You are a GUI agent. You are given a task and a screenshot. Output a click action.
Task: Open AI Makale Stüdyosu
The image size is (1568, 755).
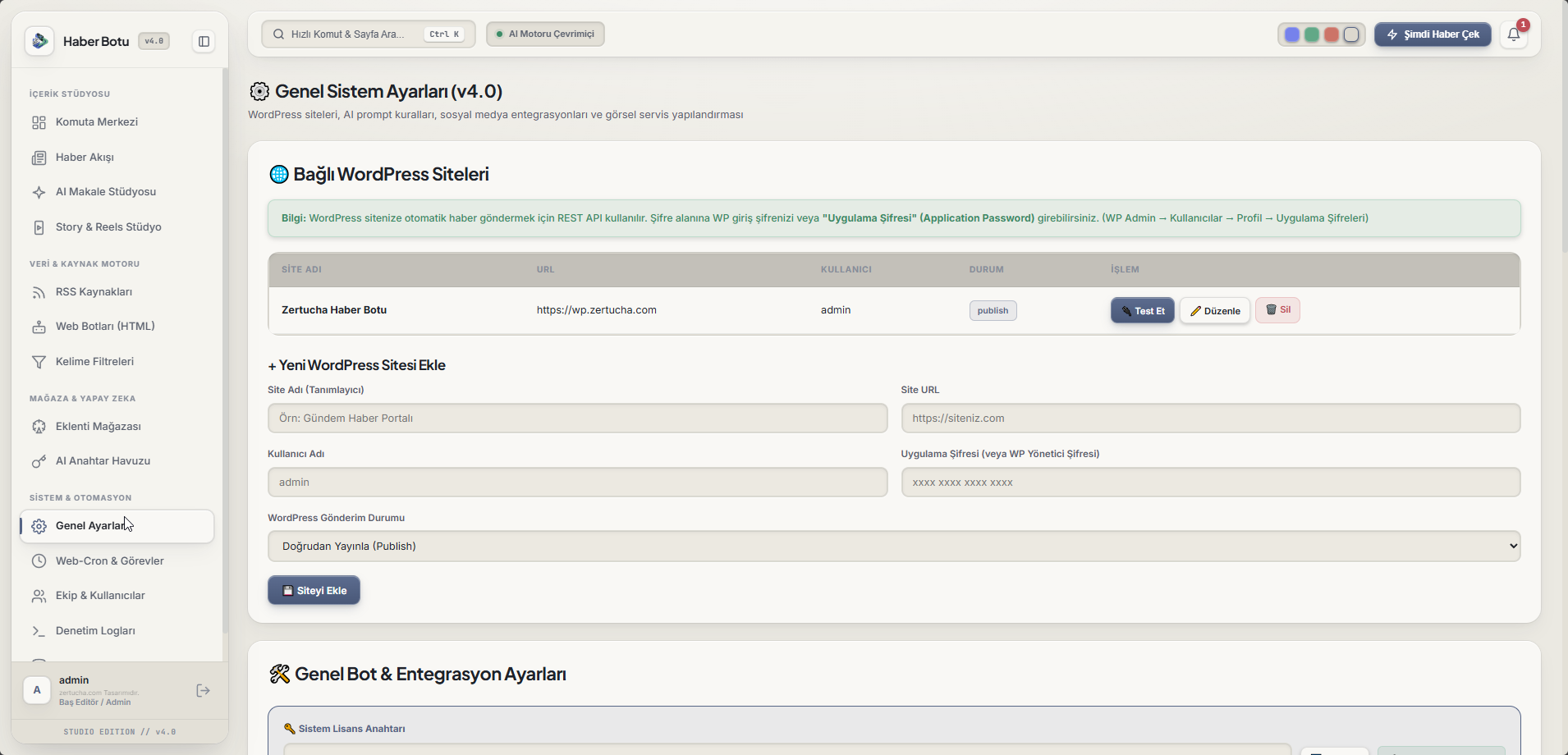[x=117, y=192]
